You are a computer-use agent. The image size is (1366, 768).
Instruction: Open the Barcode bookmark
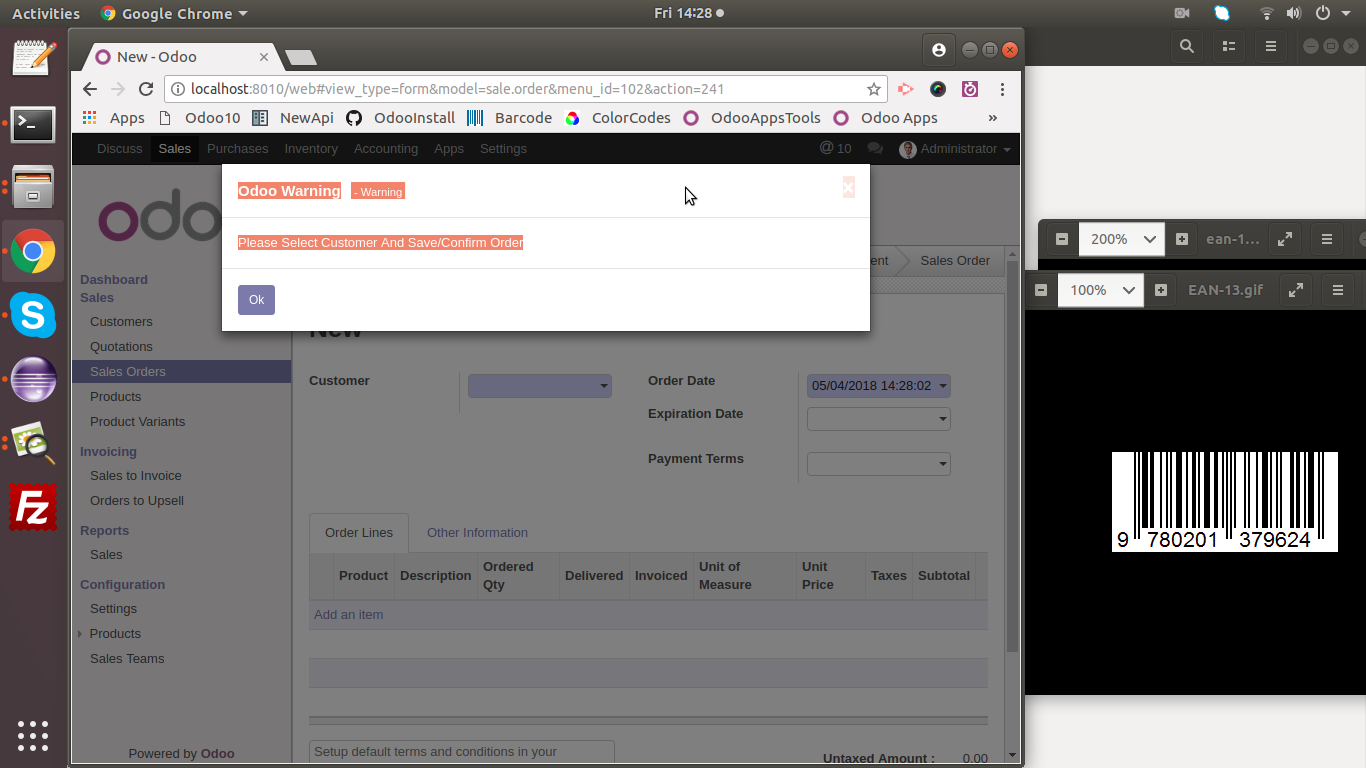pyautogui.click(x=509, y=117)
